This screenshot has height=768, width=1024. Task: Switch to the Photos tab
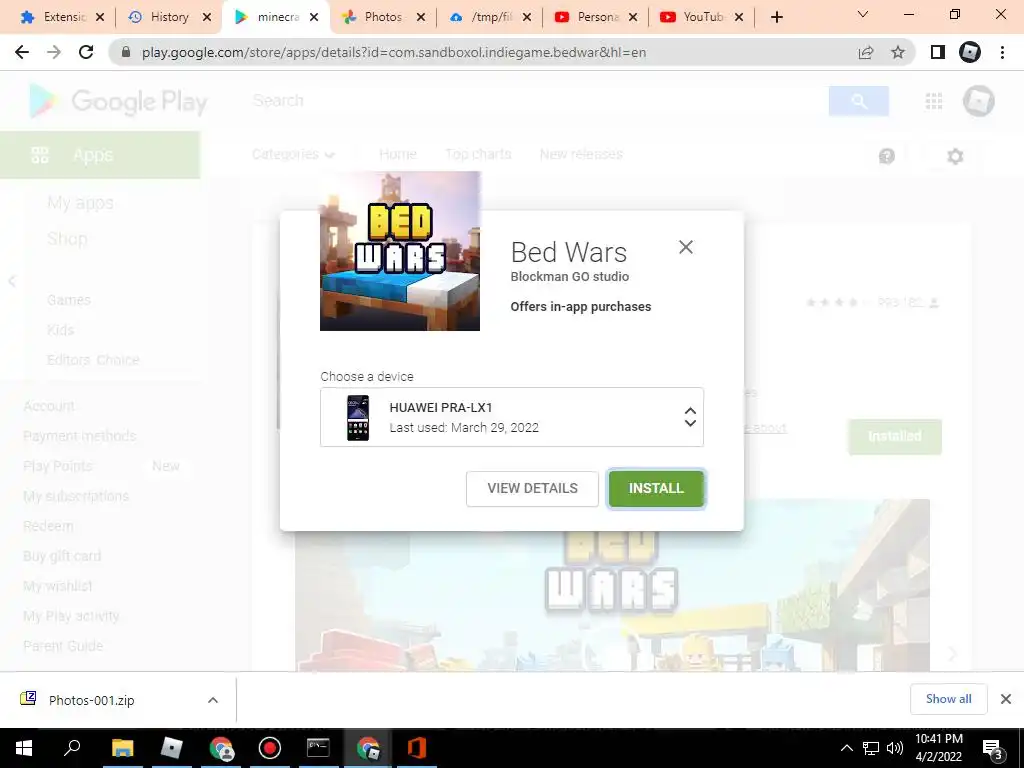coord(373,17)
